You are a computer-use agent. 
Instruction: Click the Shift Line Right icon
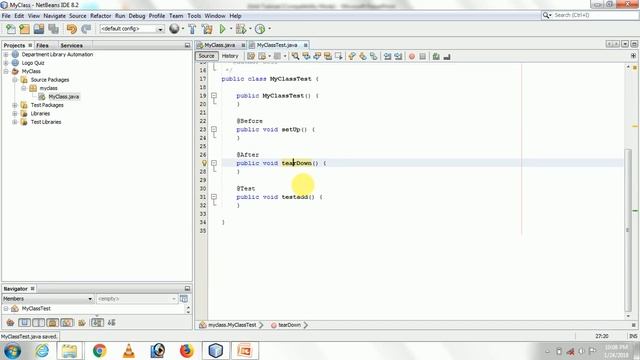pyautogui.click(x=398, y=56)
